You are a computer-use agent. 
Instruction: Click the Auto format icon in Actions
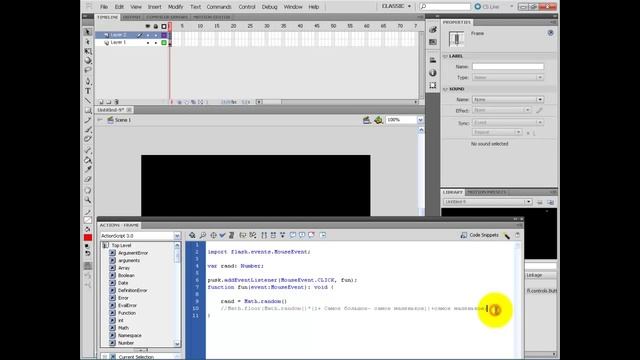(x=231, y=235)
